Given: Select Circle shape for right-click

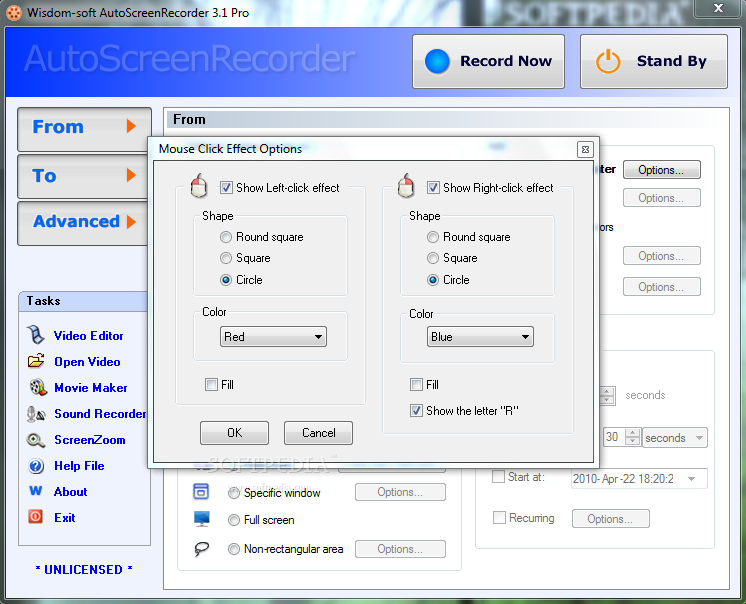Looking at the screenshot, I should click(433, 280).
